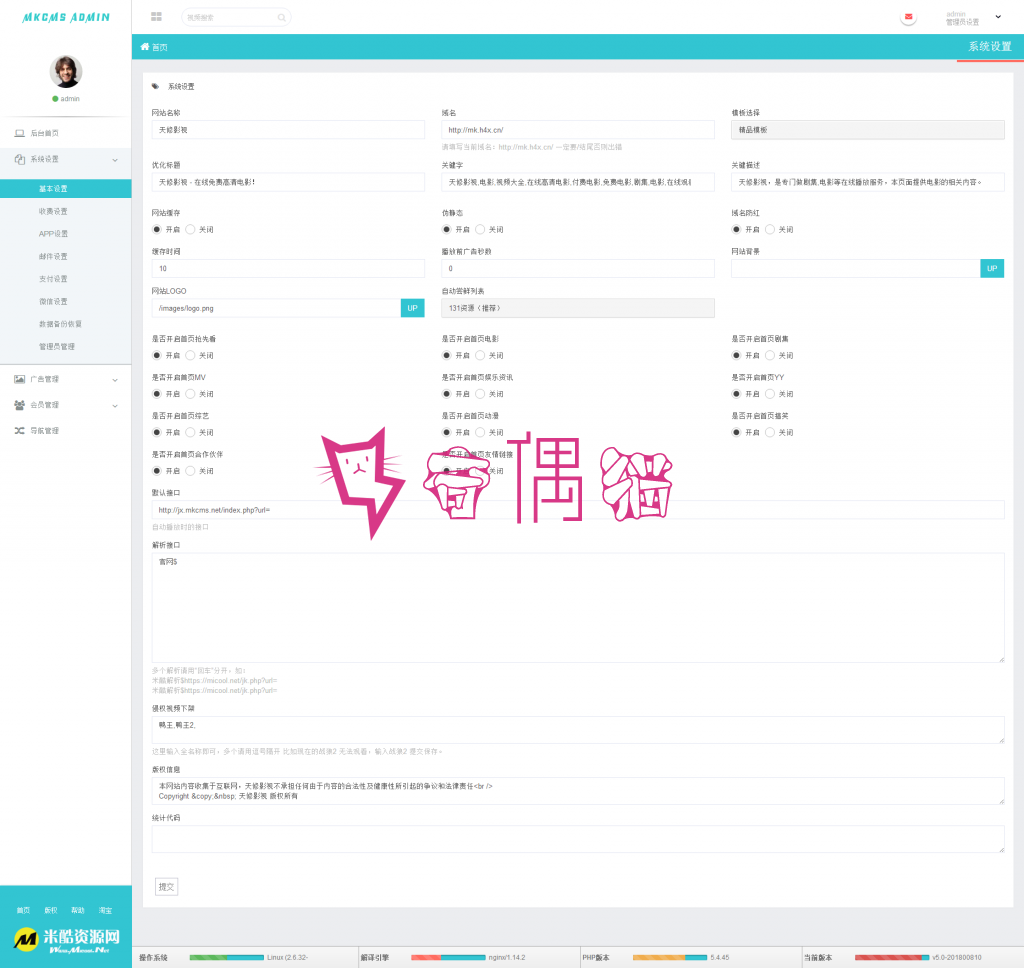This screenshot has width=1024, height=968.
Task: Click the 网站名称 input field
Action: (x=288, y=130)
